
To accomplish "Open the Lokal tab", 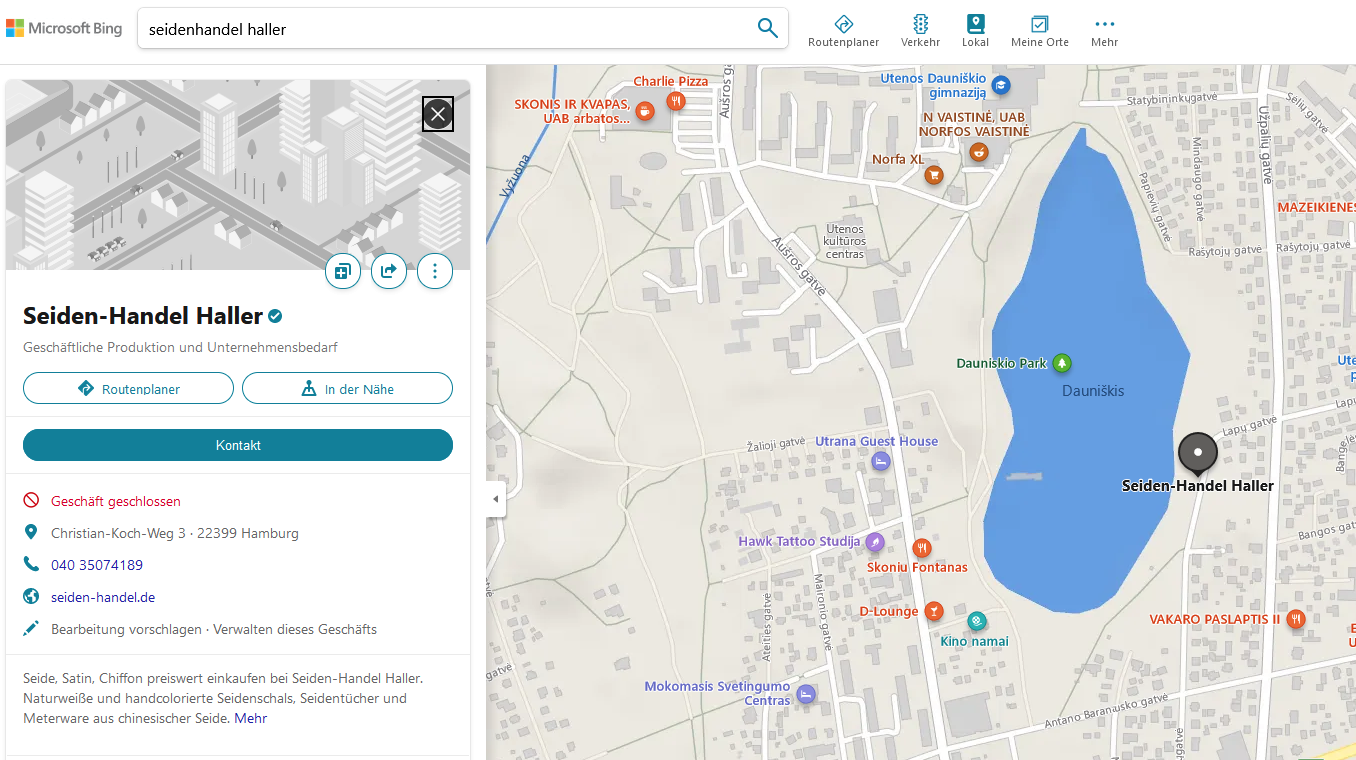I will 975,31.
